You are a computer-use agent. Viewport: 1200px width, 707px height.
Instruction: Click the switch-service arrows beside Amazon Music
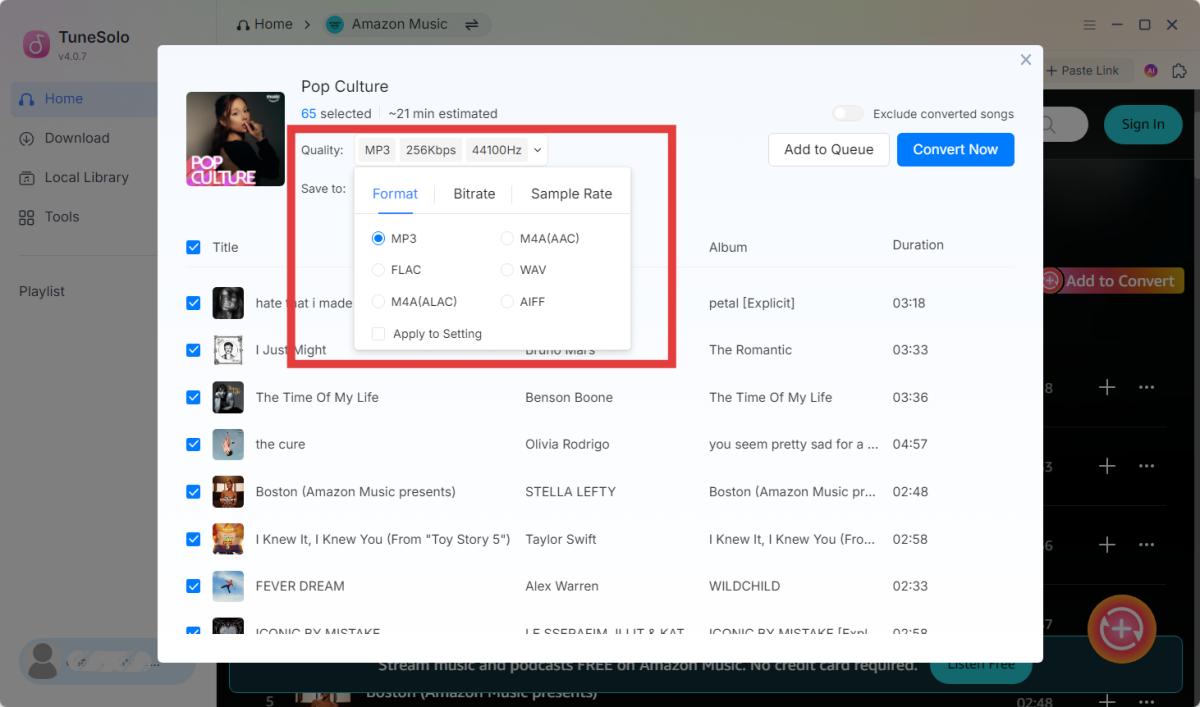pyautogui.click(x=472, y=24)
